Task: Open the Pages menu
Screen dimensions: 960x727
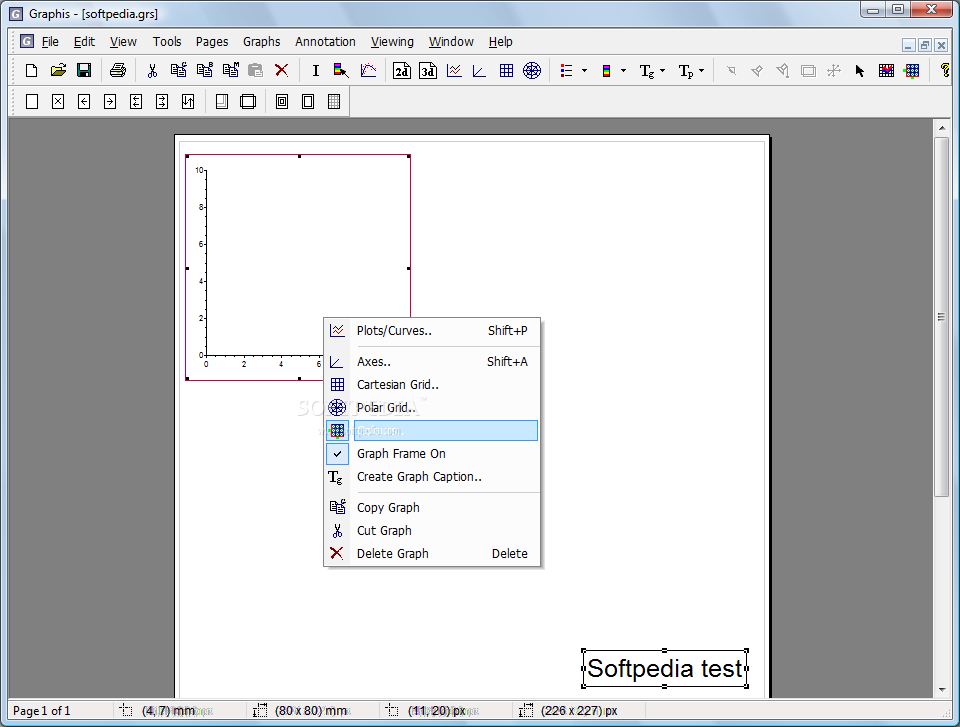Action: [212, 42]
